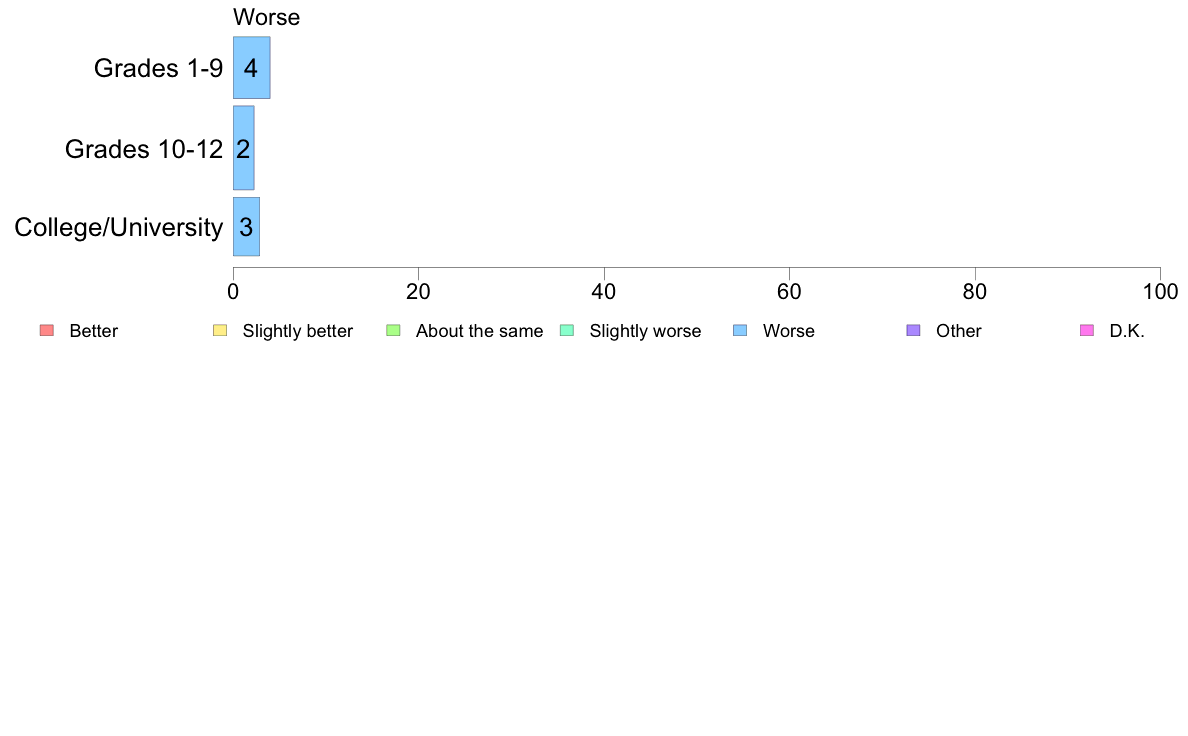Click the Worse blue legend swatch

click(x=740, y=330)
